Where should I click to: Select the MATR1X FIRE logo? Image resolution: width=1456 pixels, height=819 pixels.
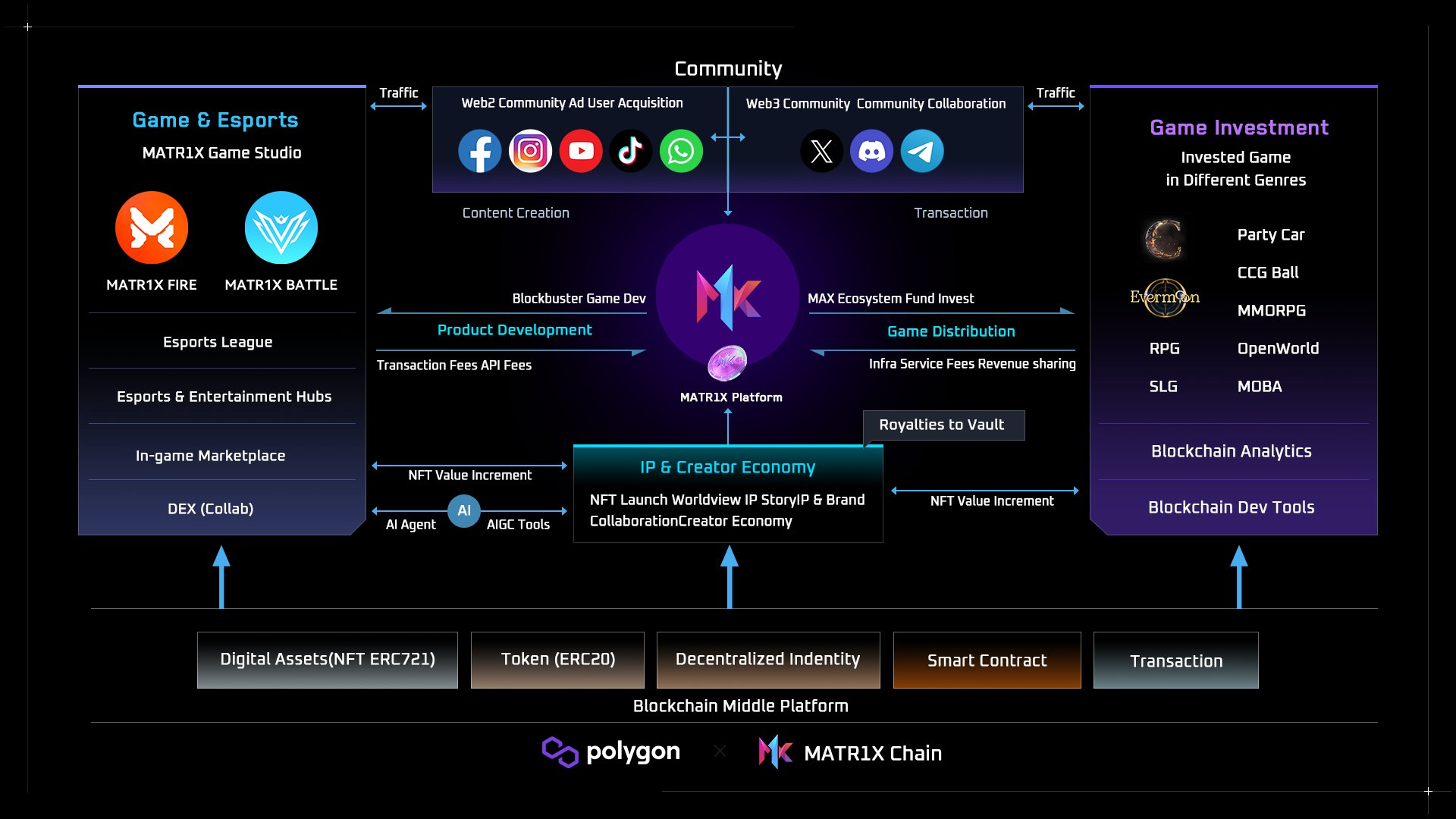click(152, 227)
